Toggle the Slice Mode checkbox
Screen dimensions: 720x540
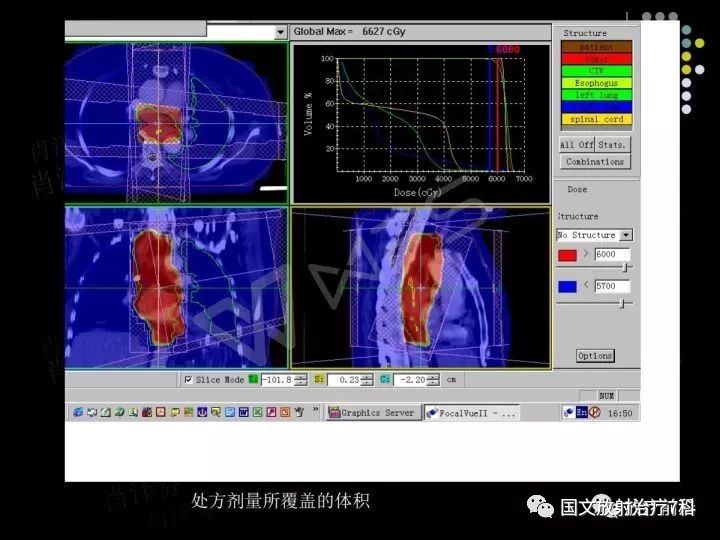[x=188, y=380]
